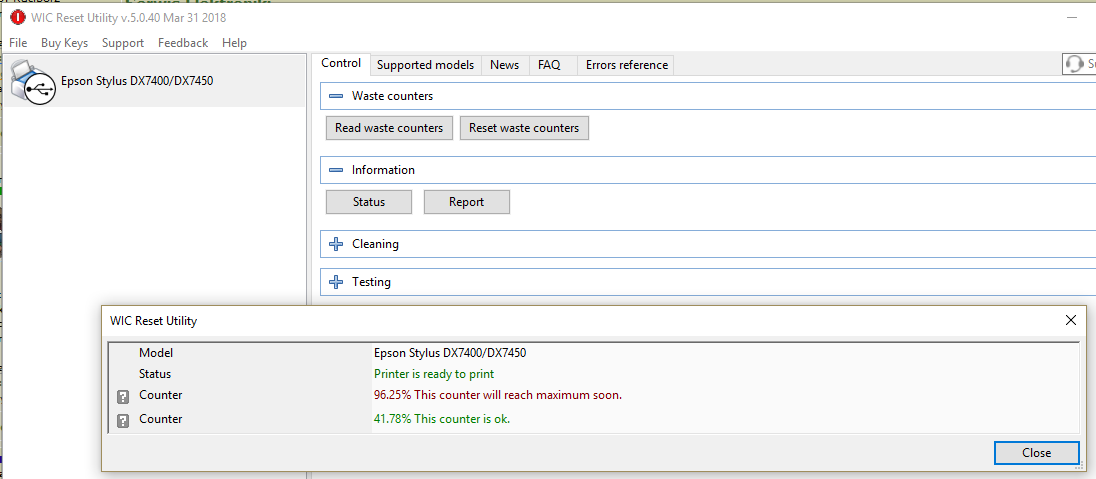Click the dialog resize grip at the corner
This screenshot has width=1096, height=479.
(1081, 465)
